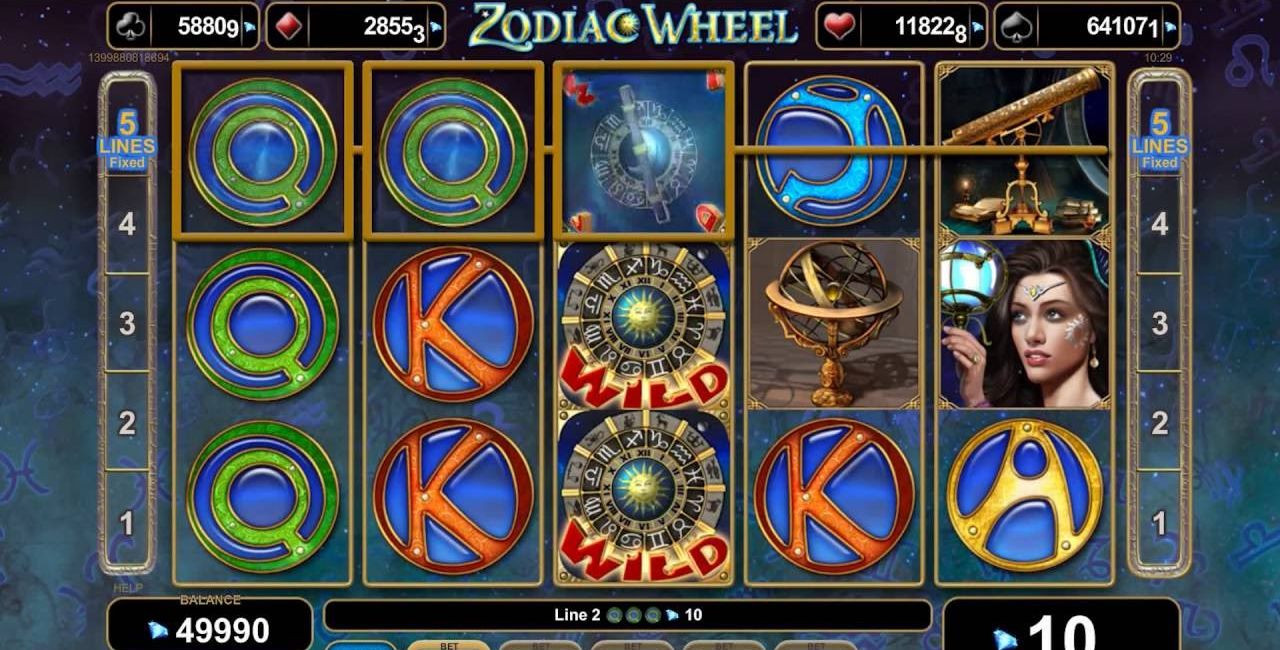Open the HELP link above balance
The height and width of the screenshot is (650, 1280).
[x=128, y=590]
